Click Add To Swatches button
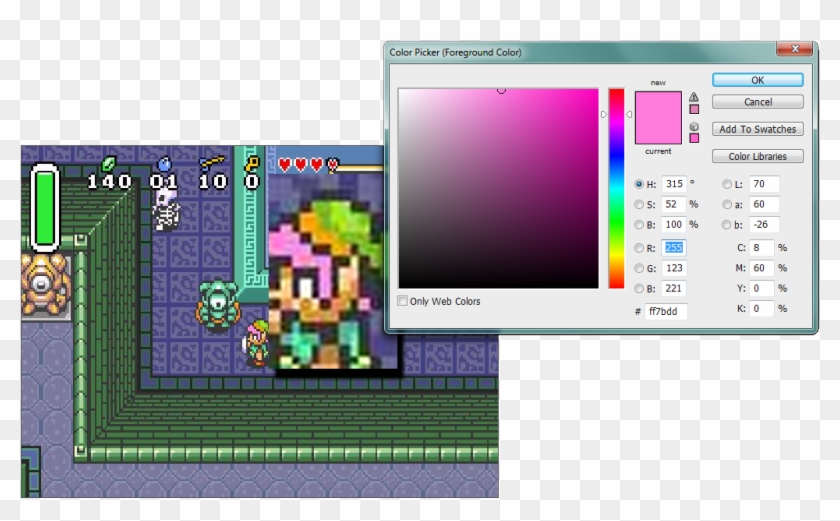Screen dimensions: 840x521 tap(758, 129)
